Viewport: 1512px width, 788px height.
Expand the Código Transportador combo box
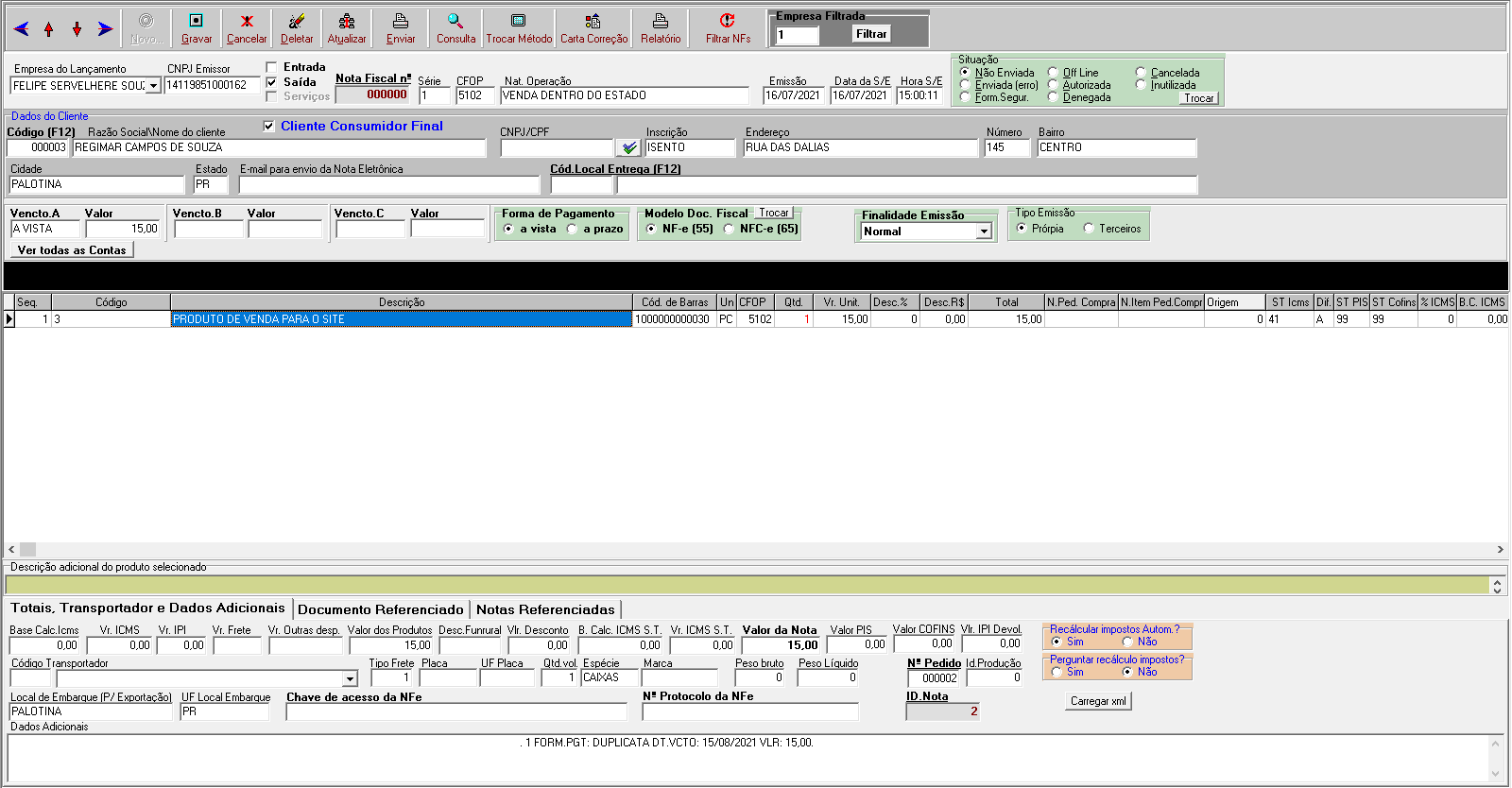350,678
